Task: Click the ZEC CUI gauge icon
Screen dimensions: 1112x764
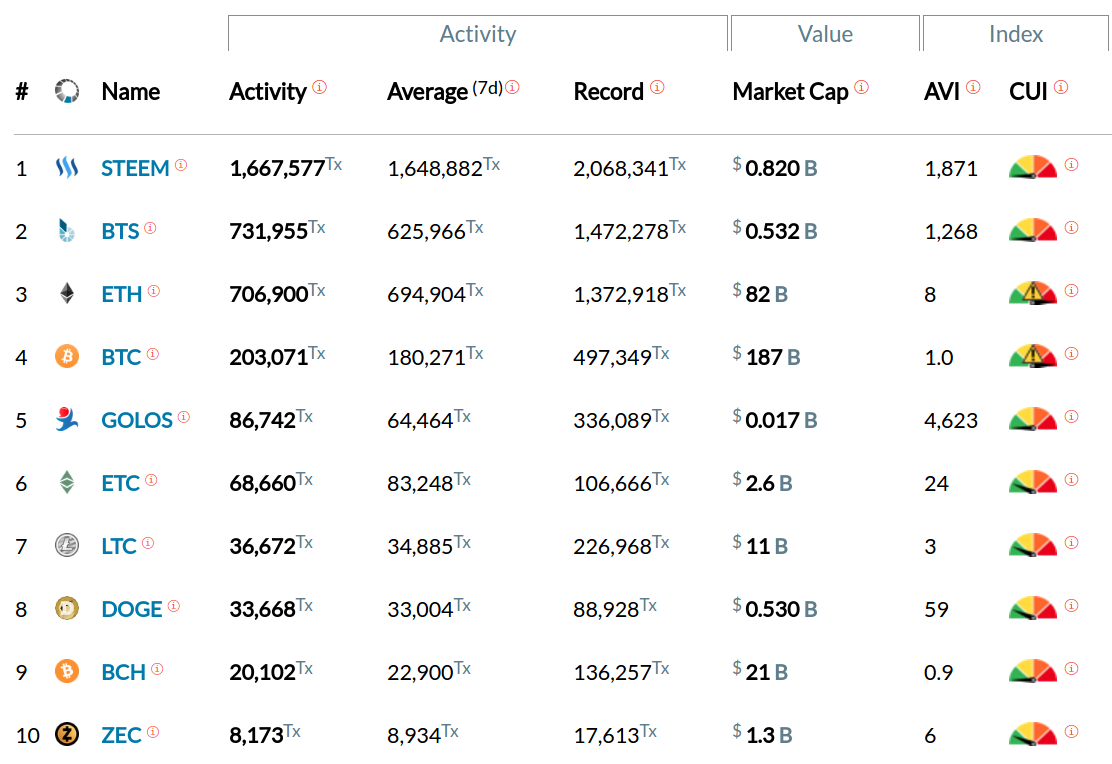Action: coord(1033,733)
